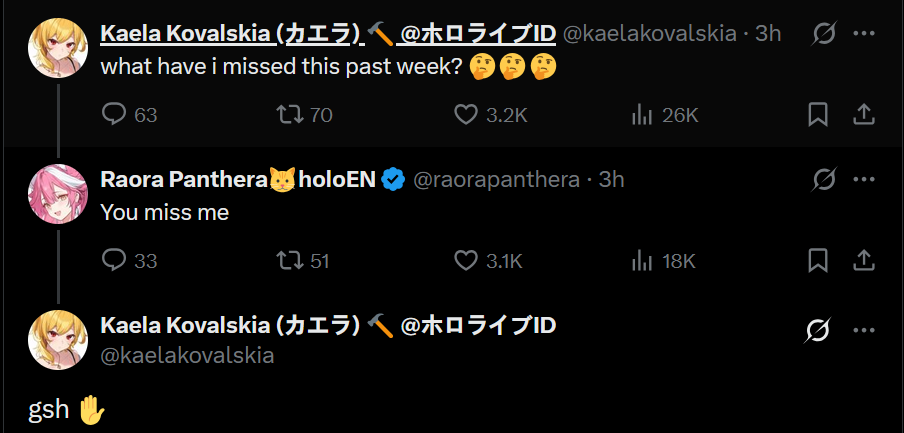This screenshot has height=433, width=904.
Task: View analytics of tweet with 26K views
Action: [x=641, y=115]
